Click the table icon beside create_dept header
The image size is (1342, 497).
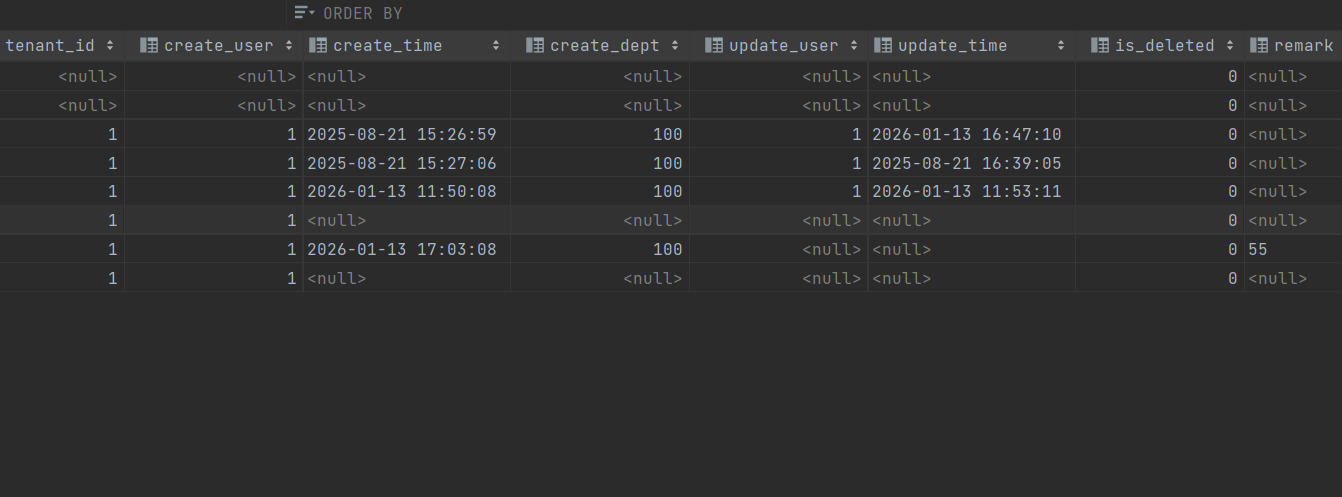pos(535,45)
